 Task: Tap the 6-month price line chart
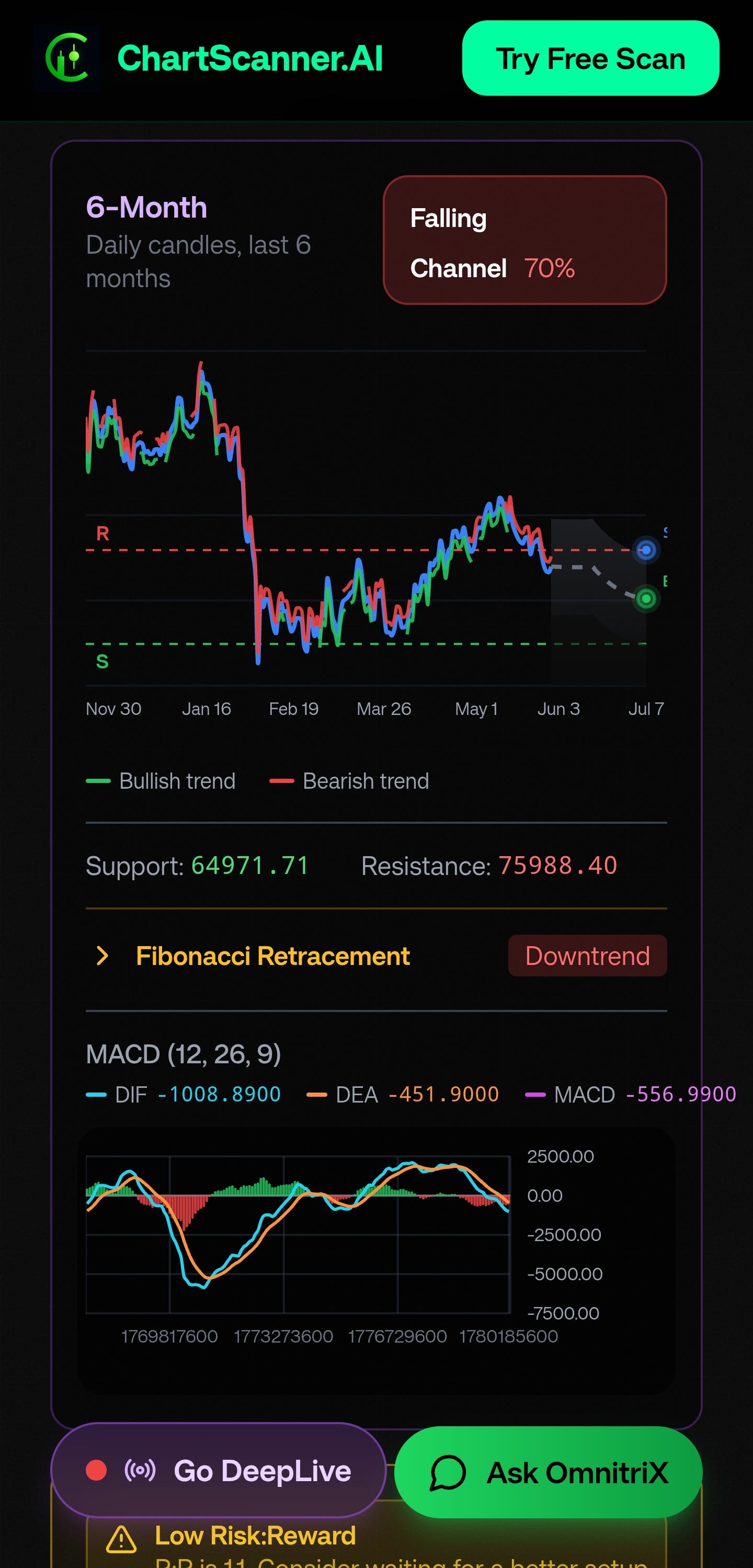pos(366,518)
